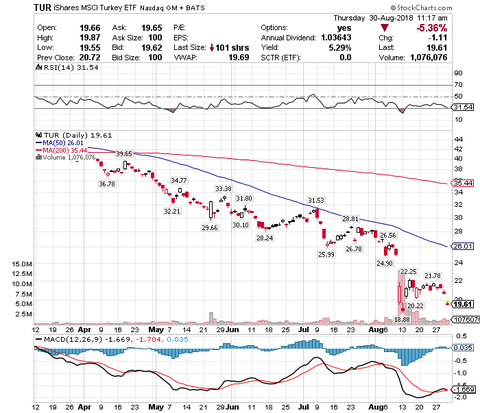Viewport: 480px width, 413px height.
Task: Click the 36.78 low price label
Action: 107,183
